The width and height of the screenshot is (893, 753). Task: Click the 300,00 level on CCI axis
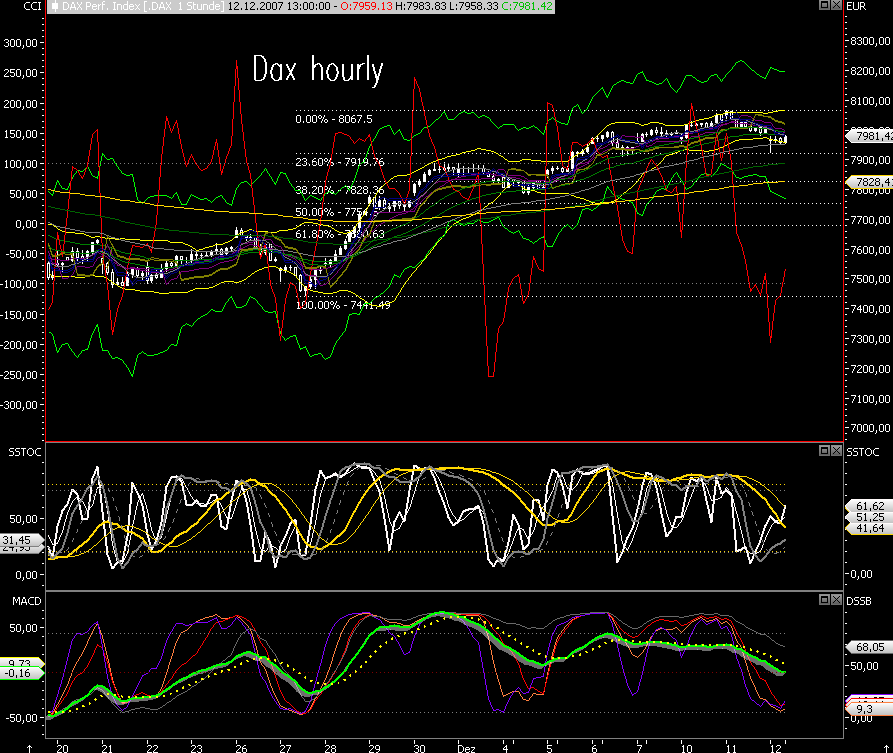pyautogui.click(x=21, y=43)
